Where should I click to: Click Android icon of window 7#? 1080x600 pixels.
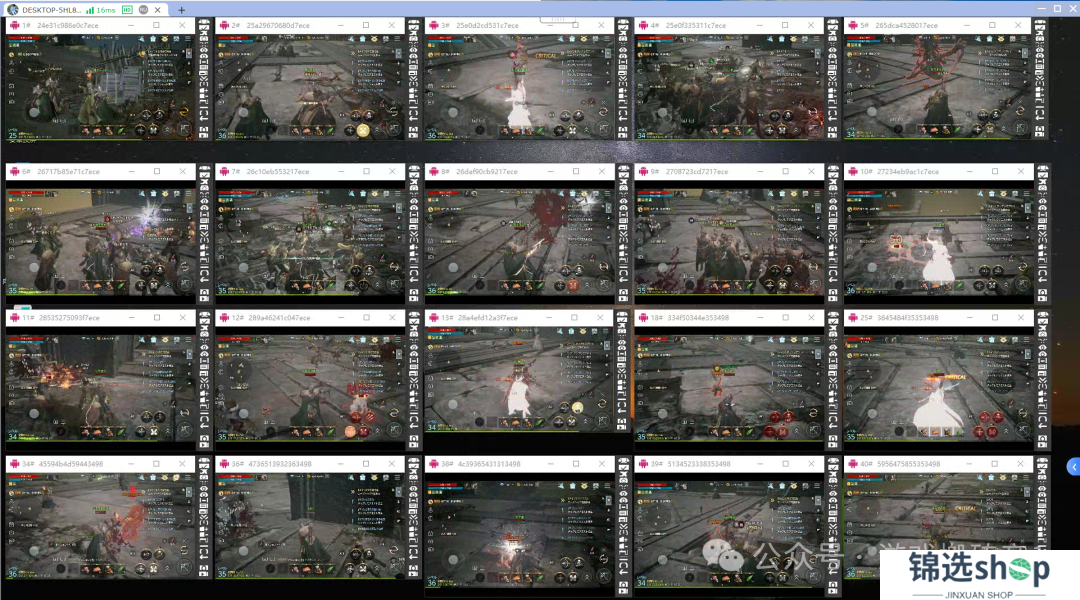pos(224,172)
